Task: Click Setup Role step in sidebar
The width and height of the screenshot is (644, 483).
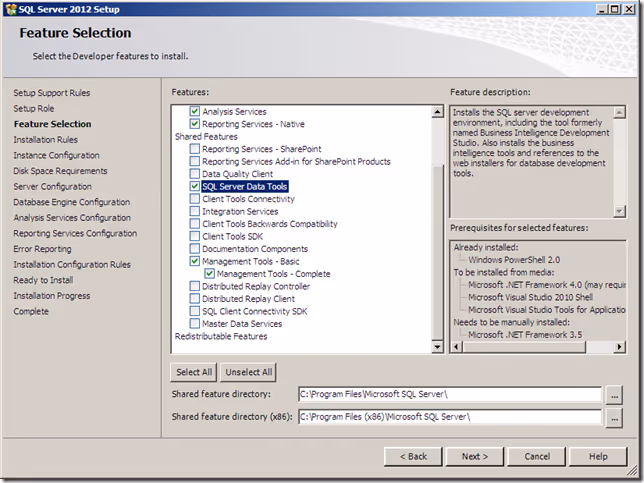Action: coord(34,108)
